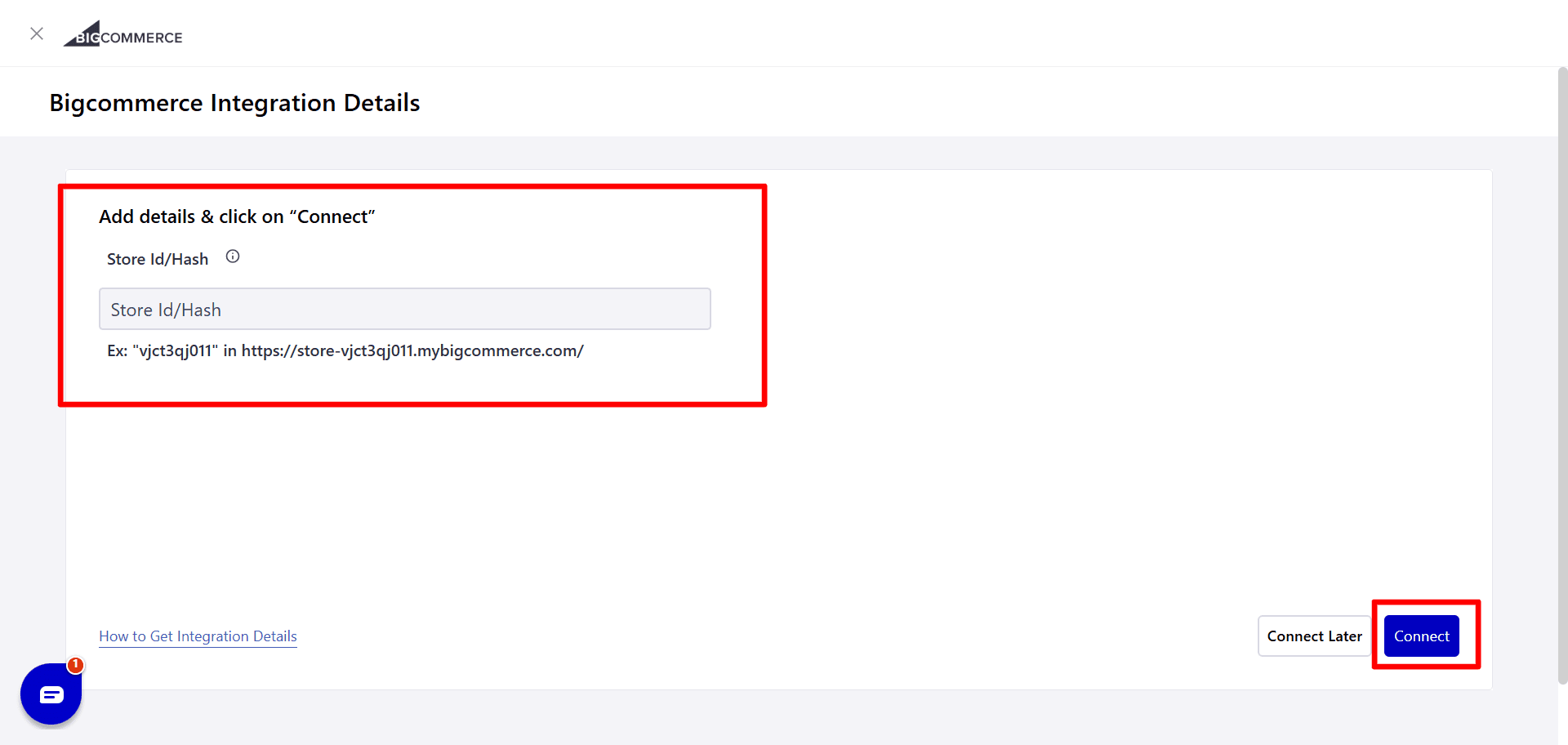
Task: Click the Add details instruction heading
Action: pos(237,216)
